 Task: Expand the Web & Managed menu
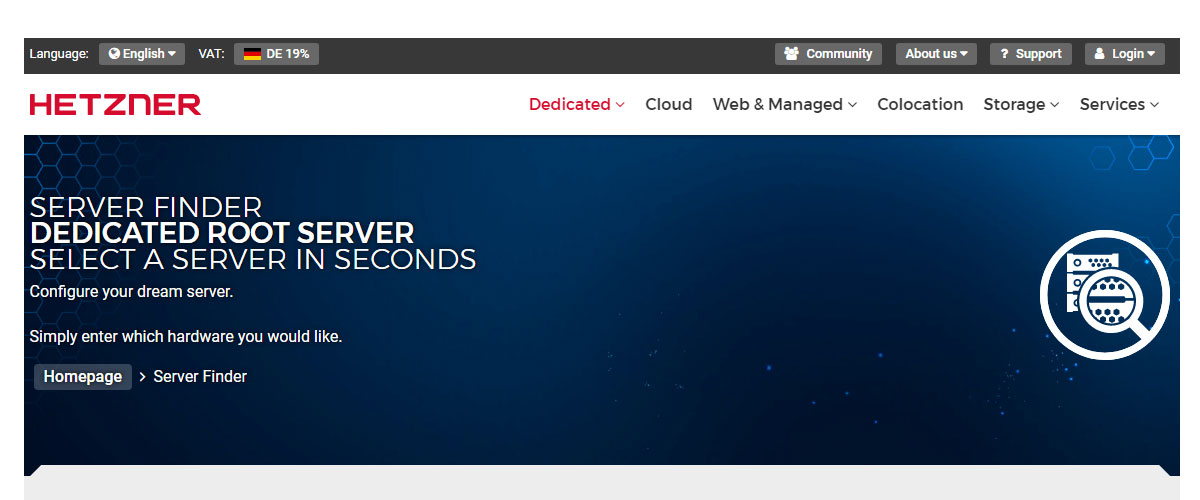[785, 104]
